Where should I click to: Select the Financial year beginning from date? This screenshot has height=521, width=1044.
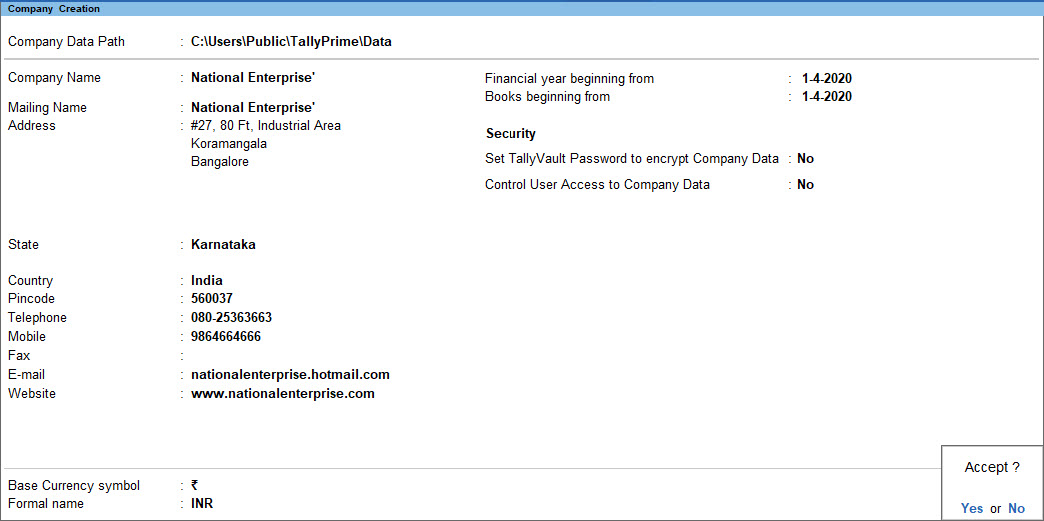point(826,79)
